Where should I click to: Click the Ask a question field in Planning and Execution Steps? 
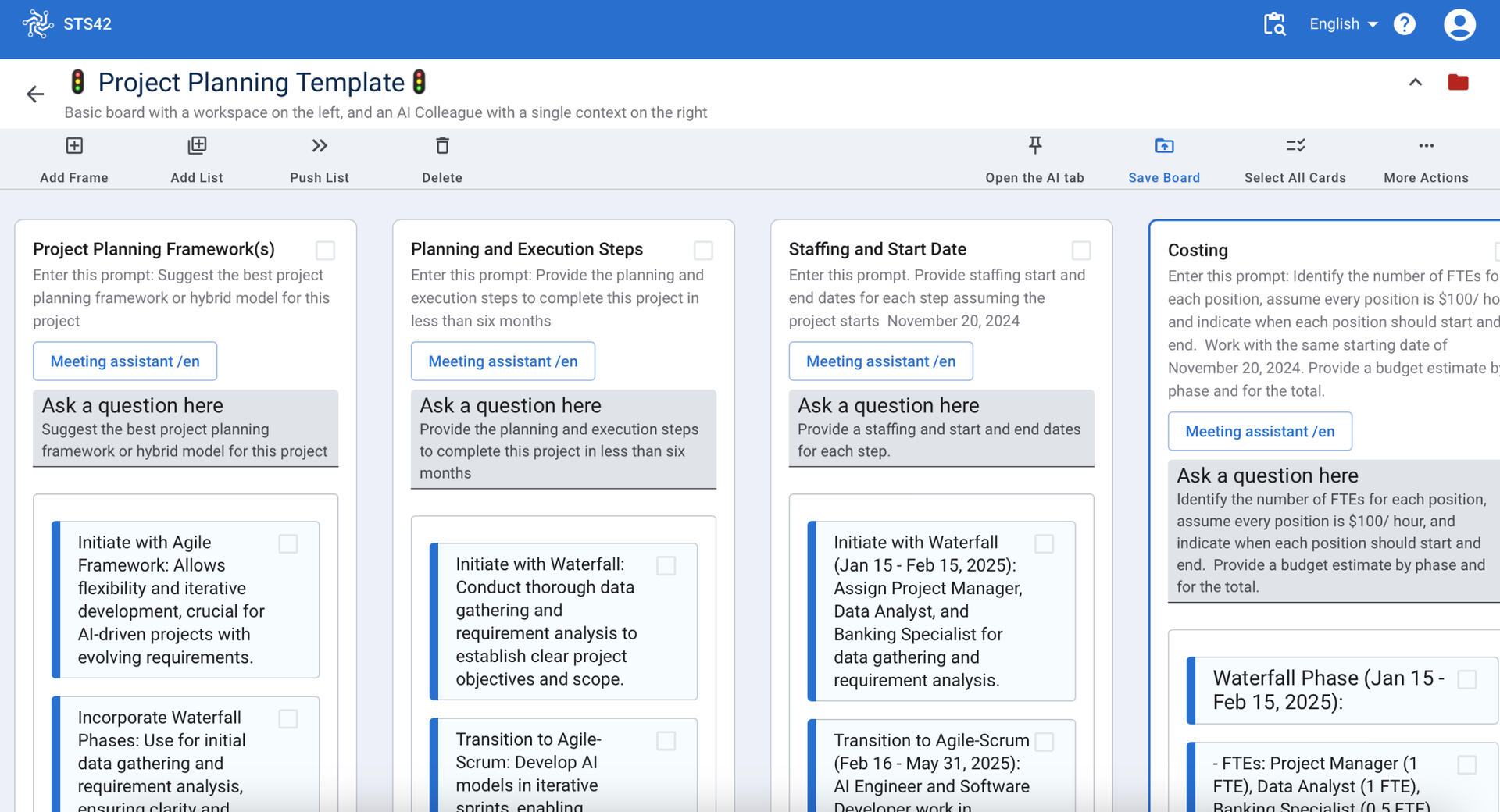pos(562,440)
